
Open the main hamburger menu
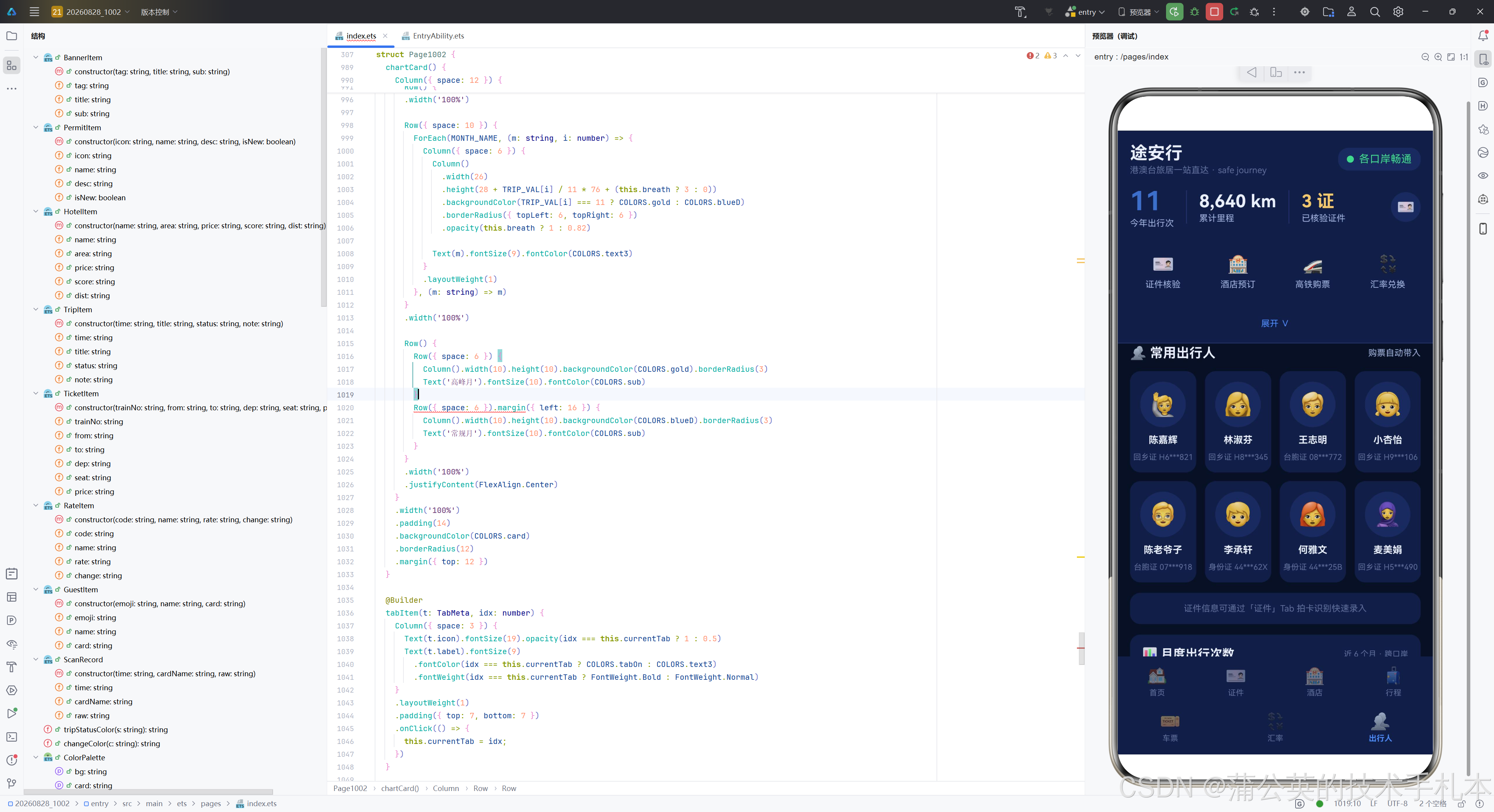click(x=34, y=12)
